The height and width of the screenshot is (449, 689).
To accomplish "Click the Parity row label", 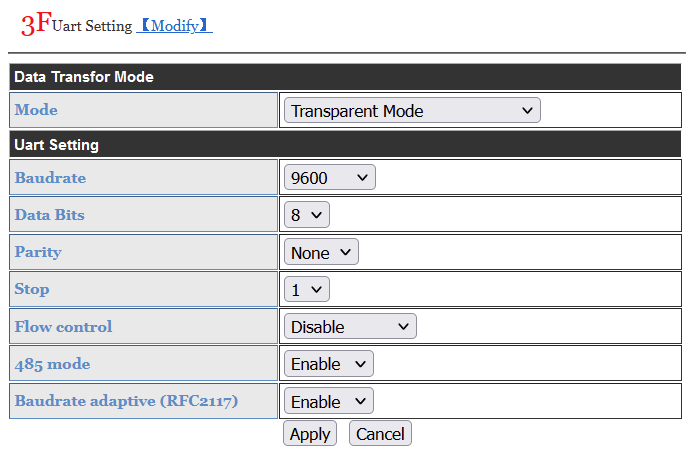I will coord(38,252).
